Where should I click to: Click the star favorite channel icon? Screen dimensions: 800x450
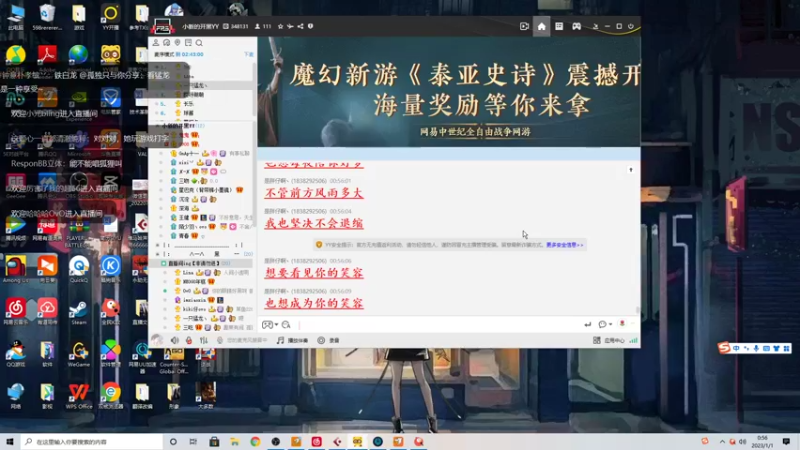click(x=280, y=26)
